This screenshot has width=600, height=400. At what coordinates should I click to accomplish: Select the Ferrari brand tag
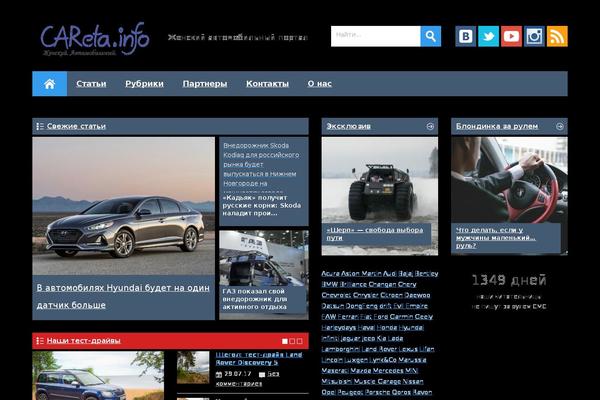tap(349, 317)
